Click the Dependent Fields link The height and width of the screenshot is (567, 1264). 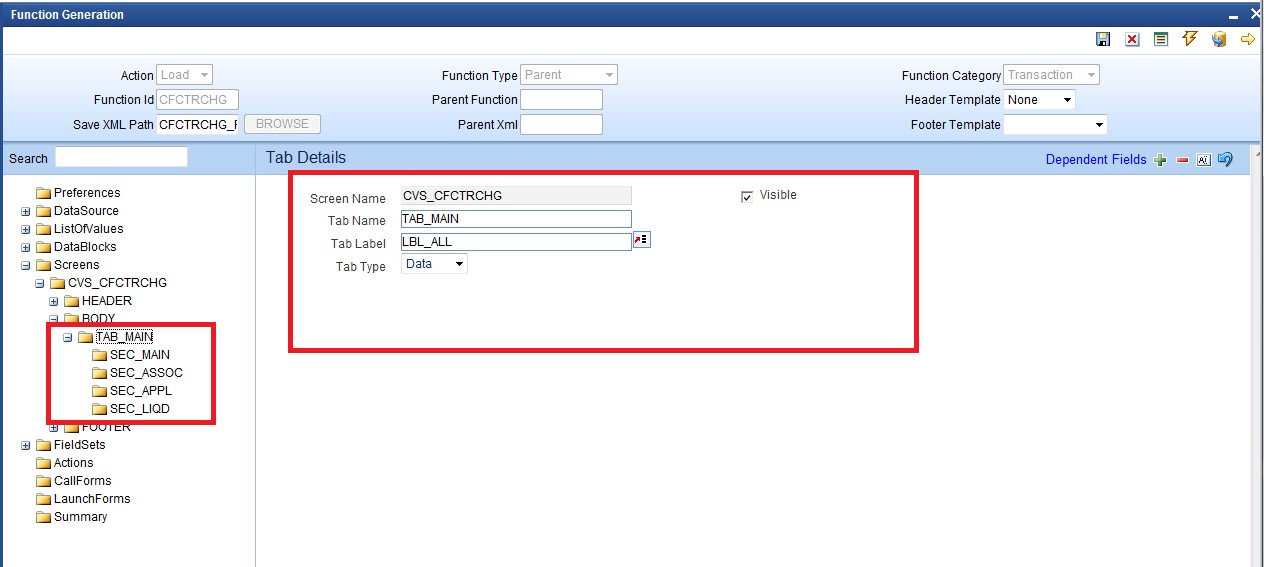coord(1096,160)
